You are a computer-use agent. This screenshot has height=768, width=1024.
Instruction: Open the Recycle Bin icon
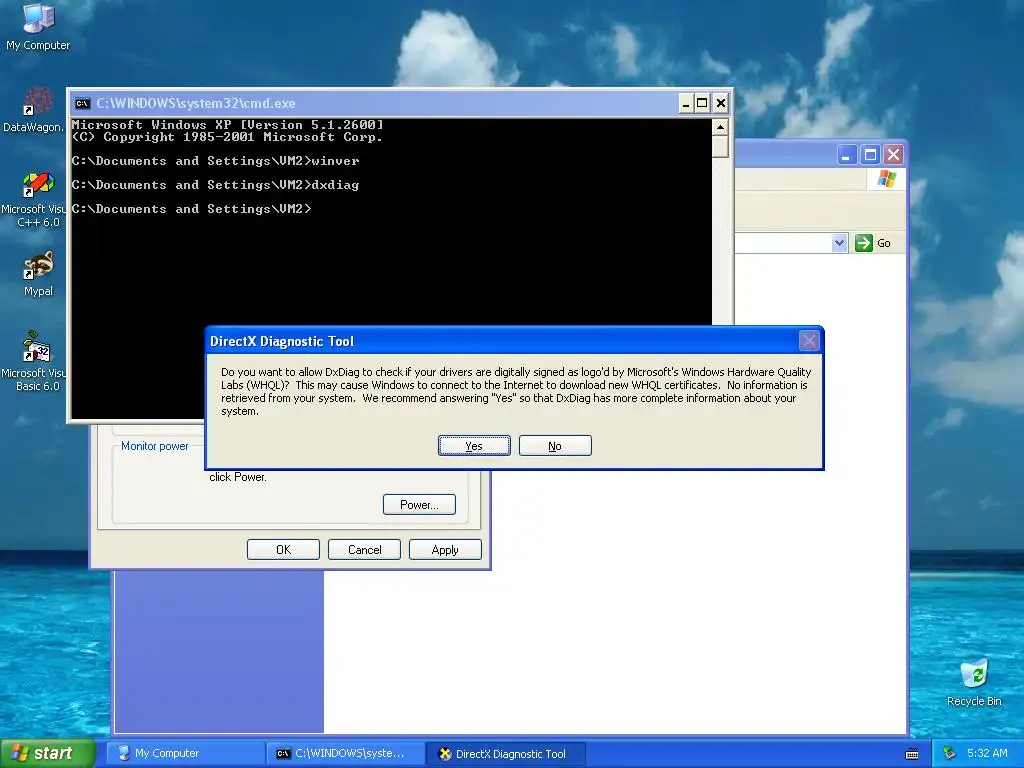pyautogui.click(x=974, y=682)
